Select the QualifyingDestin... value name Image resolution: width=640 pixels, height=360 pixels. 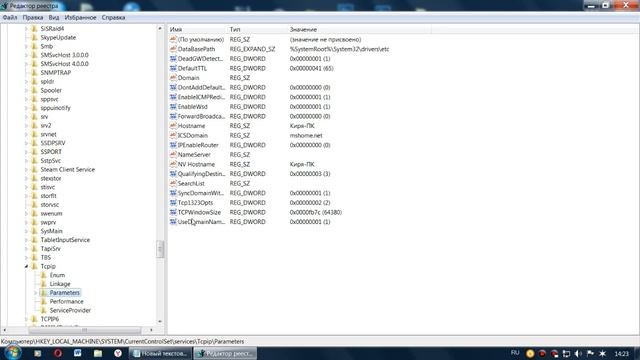click(201, 174)
